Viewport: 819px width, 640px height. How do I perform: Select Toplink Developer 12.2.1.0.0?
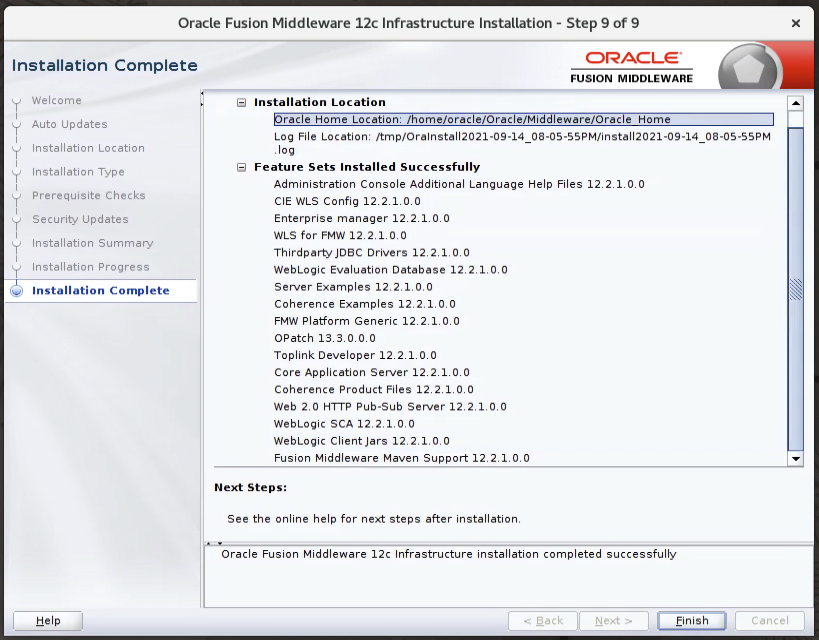pos(355,355)
